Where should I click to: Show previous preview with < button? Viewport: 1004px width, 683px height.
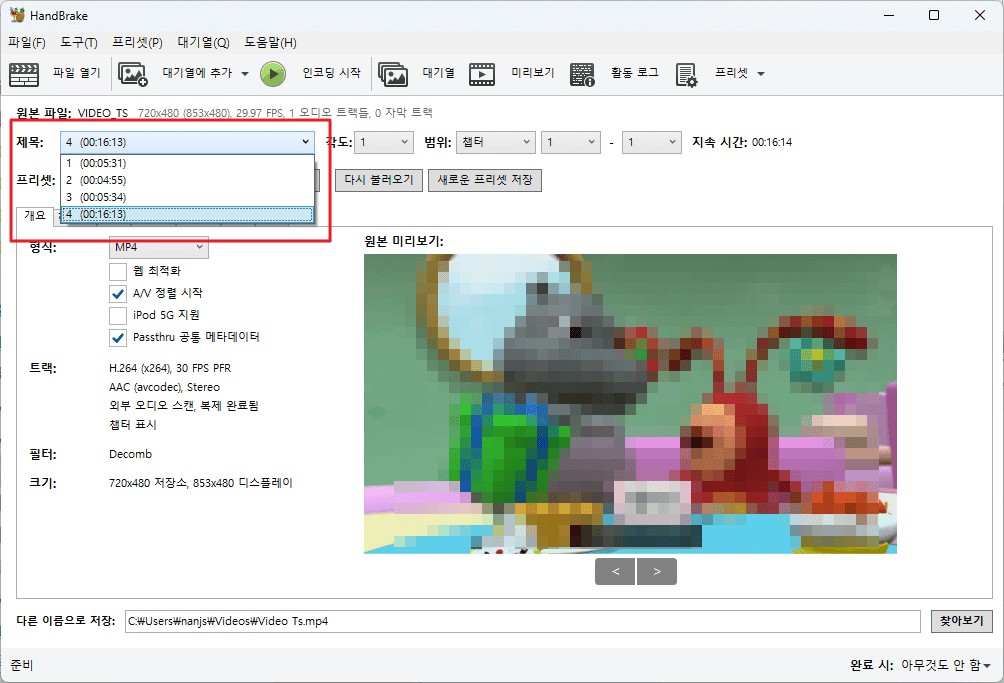point(615,572)
